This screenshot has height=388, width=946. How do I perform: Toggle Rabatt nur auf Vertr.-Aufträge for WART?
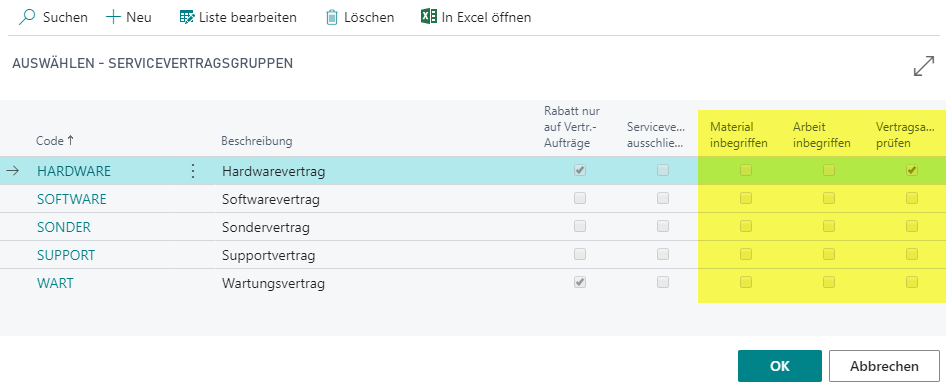[x=580, y=282]
